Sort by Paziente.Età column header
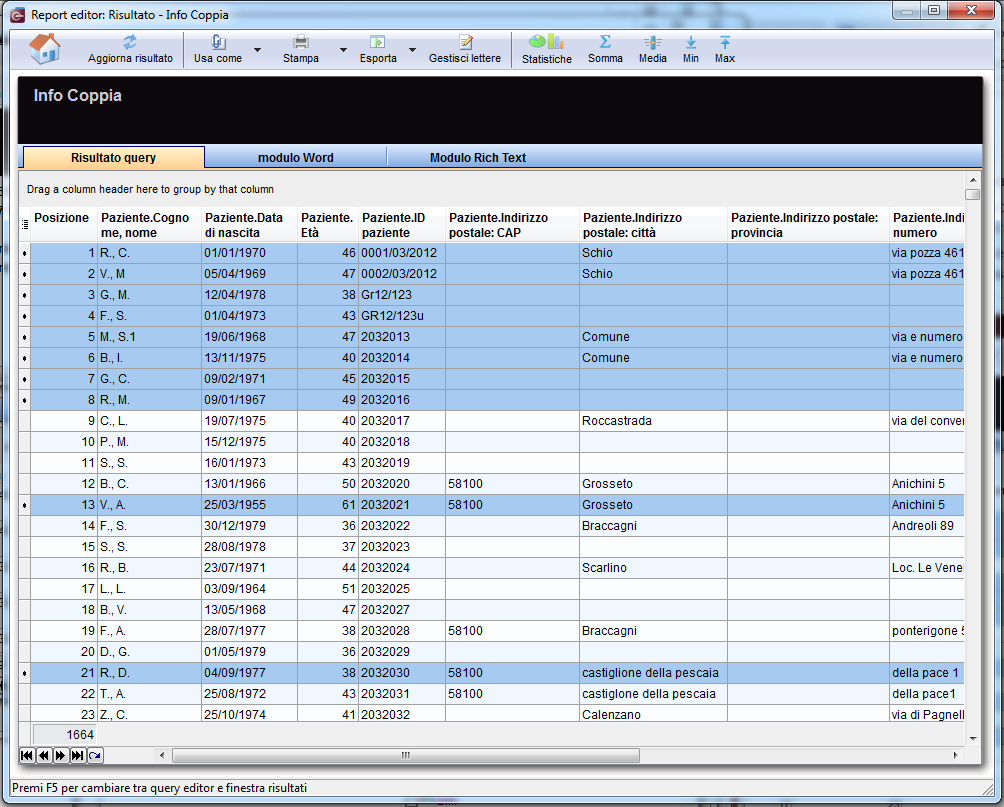Viewport: 1004px width, 807px height. [328, 225]
